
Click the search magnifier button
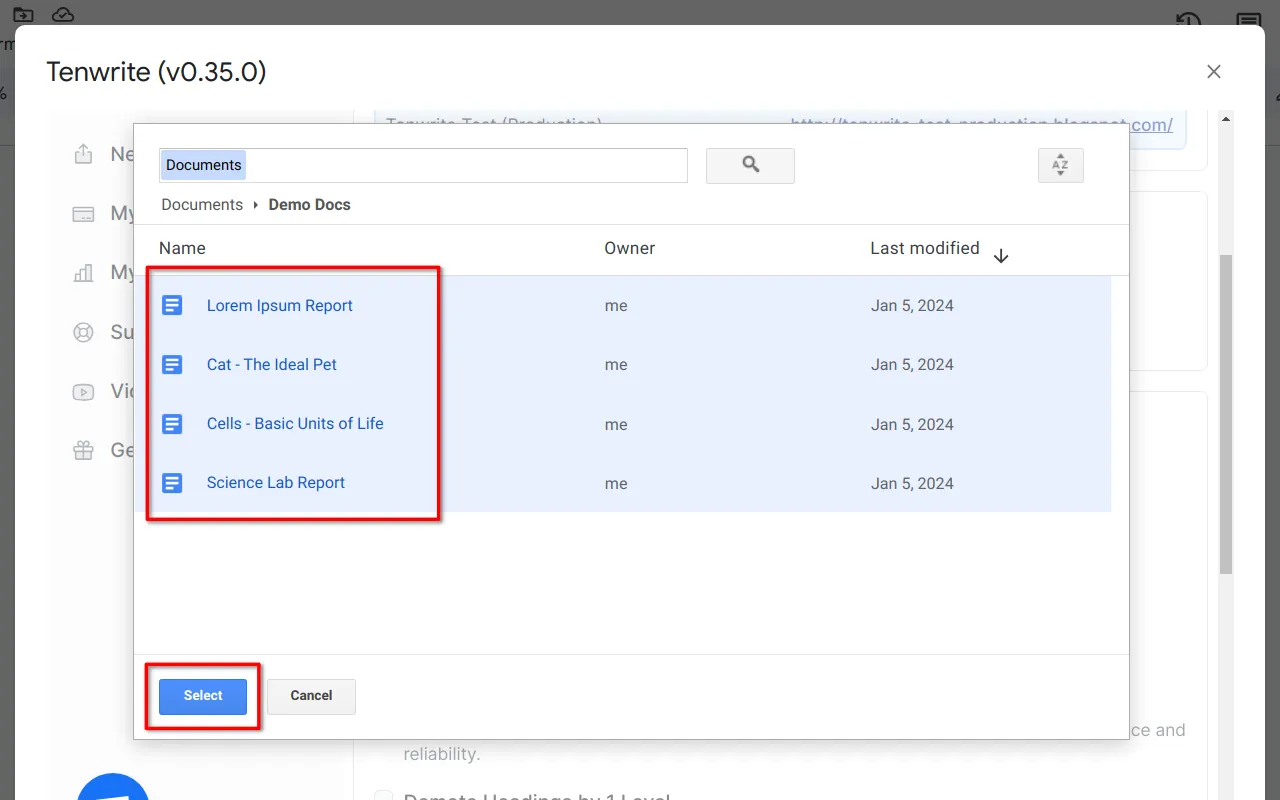[750, 165]
